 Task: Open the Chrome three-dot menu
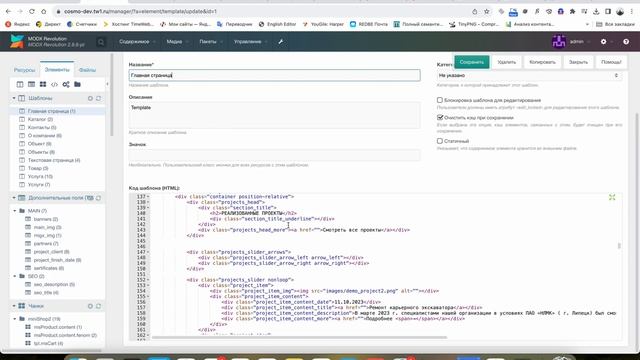(632, 11)
